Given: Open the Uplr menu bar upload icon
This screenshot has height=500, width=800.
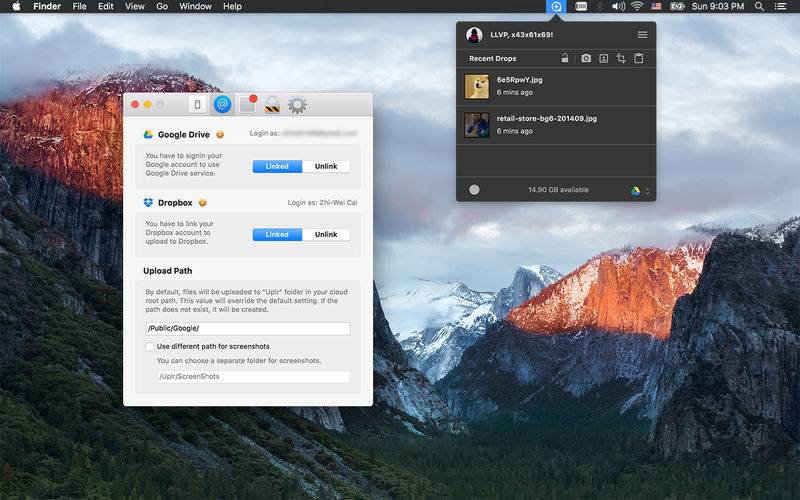Looking at the screenshot, I should click(556, 7).
